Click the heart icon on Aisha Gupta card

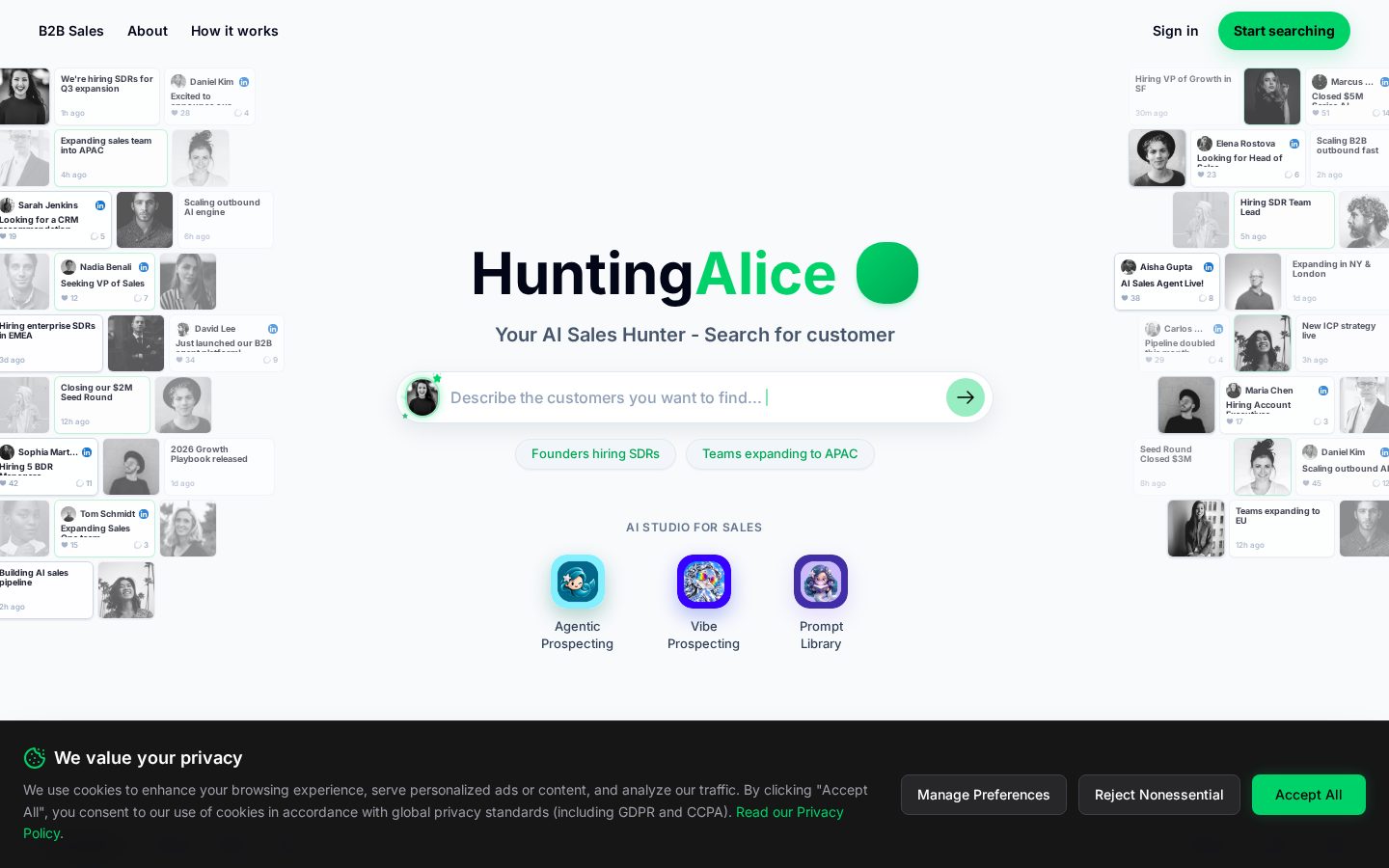[1125, 298]
